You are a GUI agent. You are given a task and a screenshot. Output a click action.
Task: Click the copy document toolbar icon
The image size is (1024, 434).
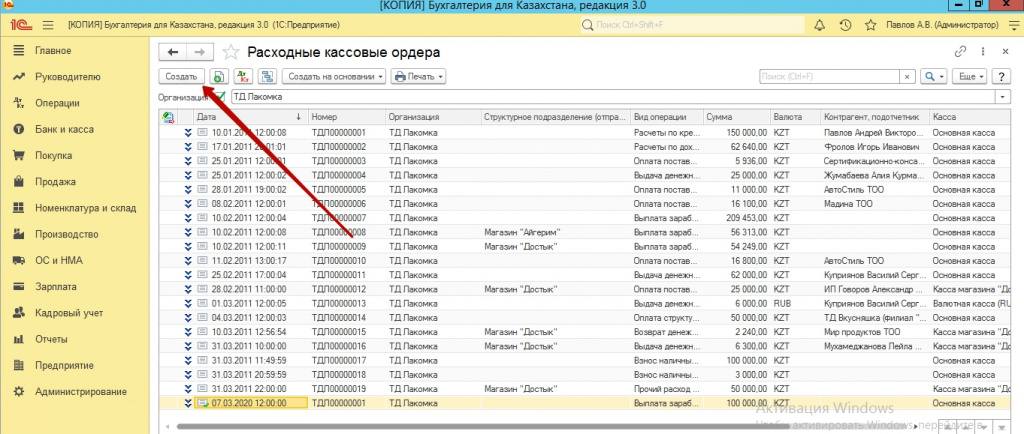[219, 76]
